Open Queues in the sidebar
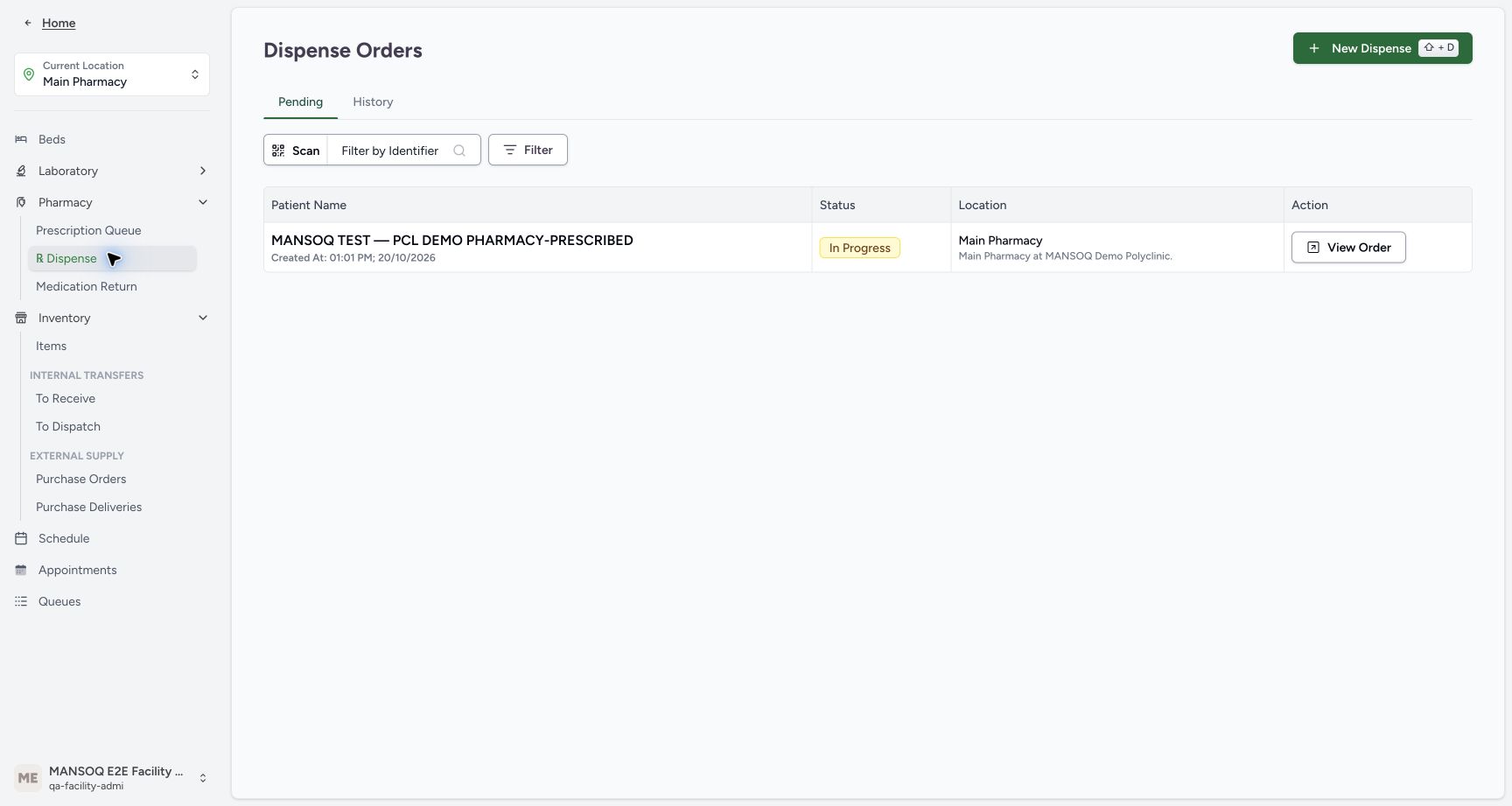The width and height of the screenshot is (1512, 806). (x=59, y=601)
